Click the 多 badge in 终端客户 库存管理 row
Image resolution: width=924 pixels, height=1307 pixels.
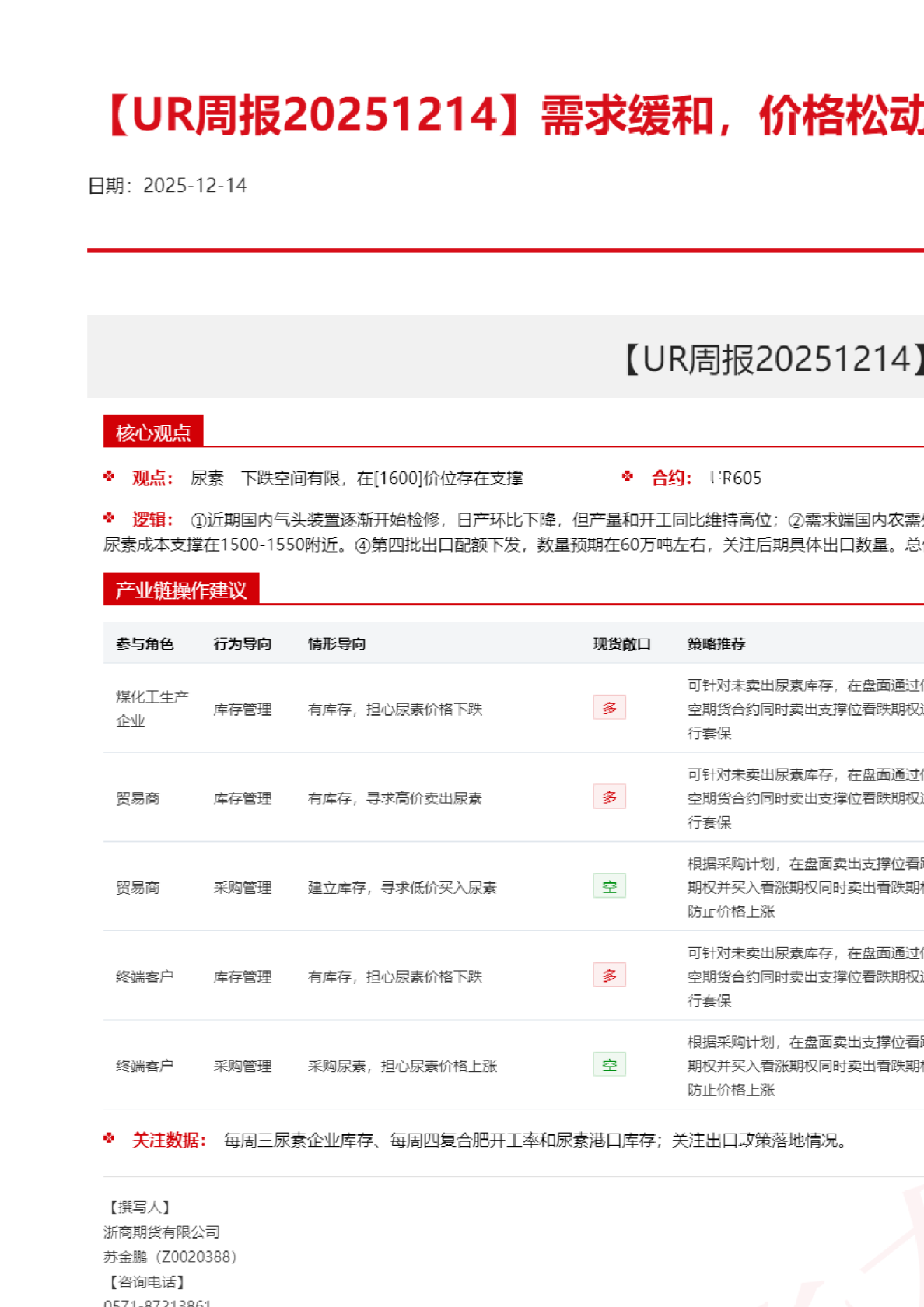pos(609,976)
